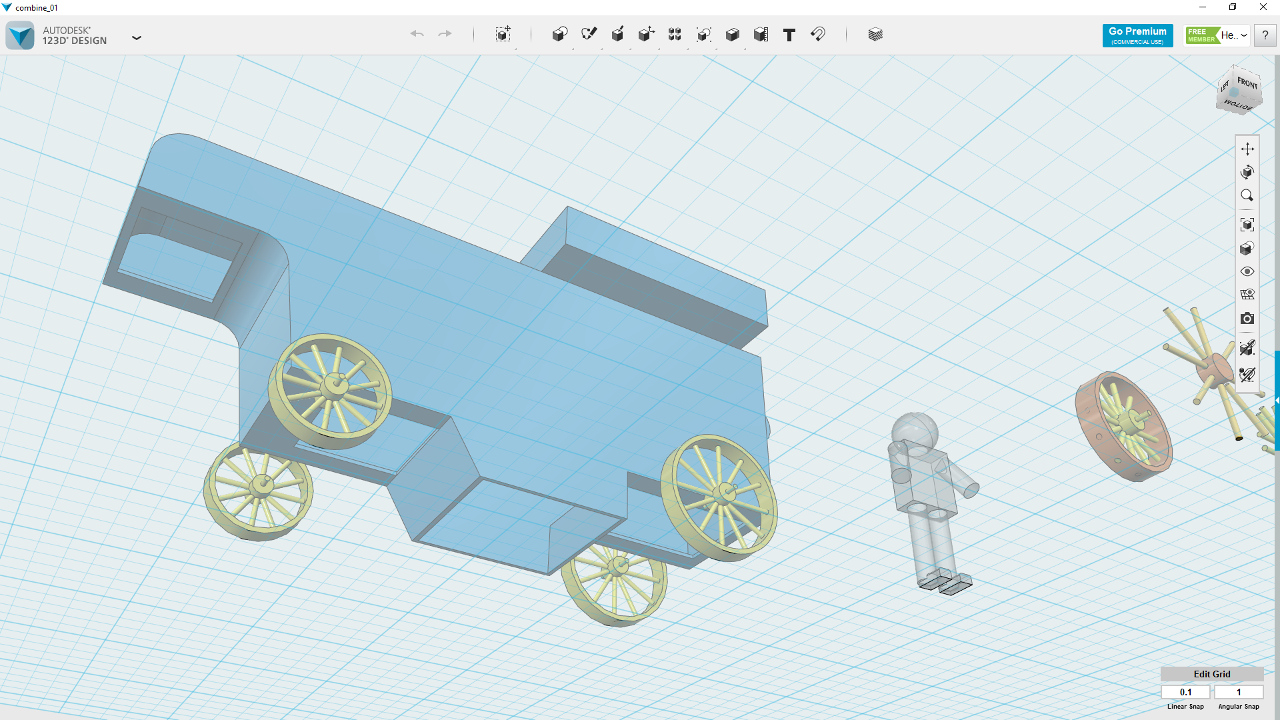Open the Modify tool menu

646,34
